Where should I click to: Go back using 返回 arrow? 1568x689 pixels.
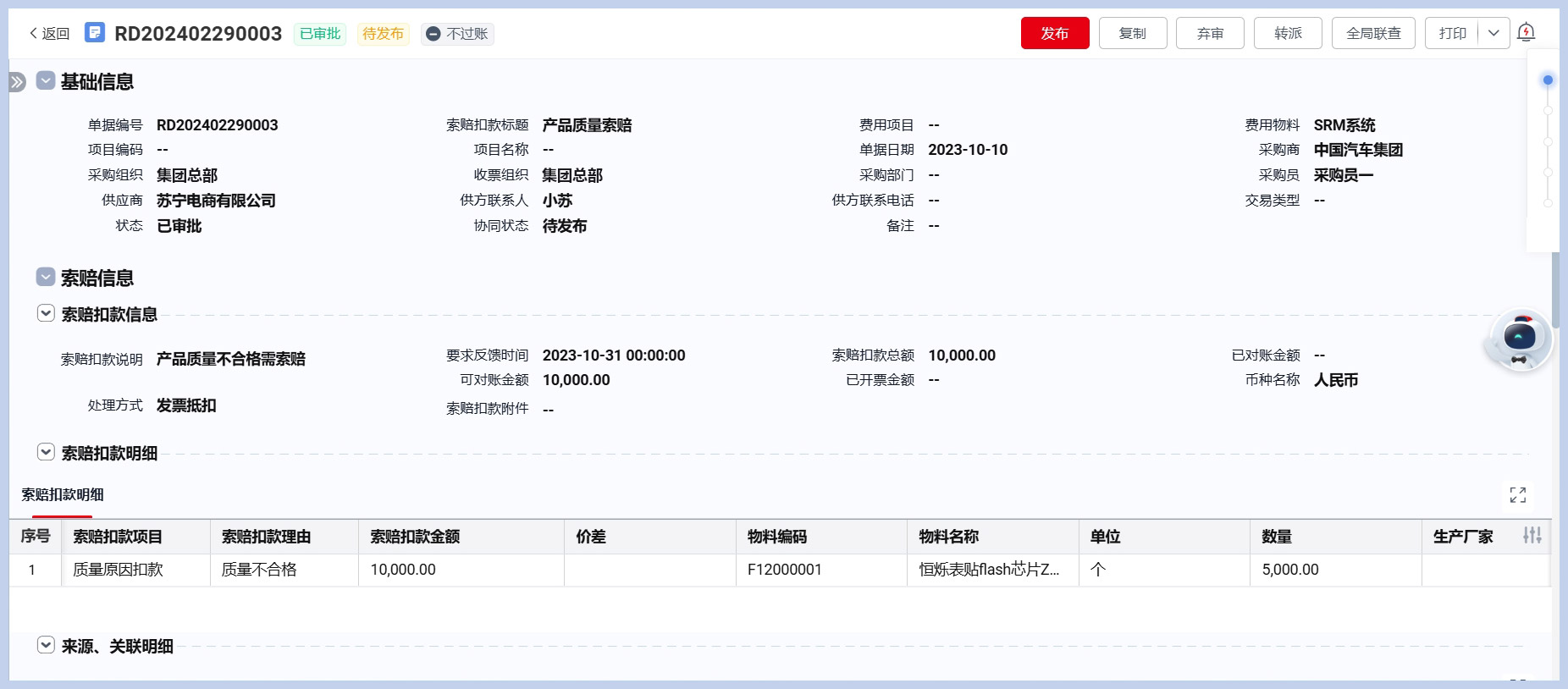49,34
